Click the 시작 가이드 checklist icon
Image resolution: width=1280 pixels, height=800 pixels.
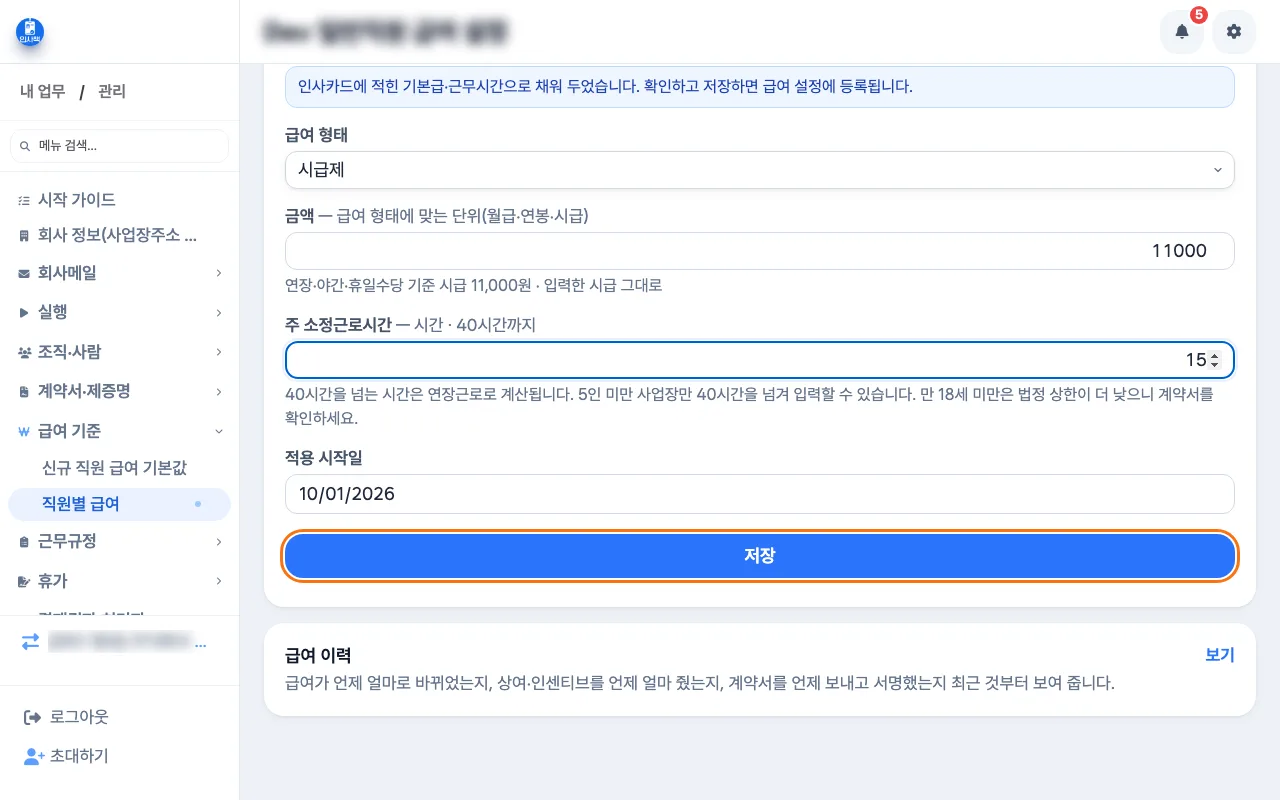[24, 200]
